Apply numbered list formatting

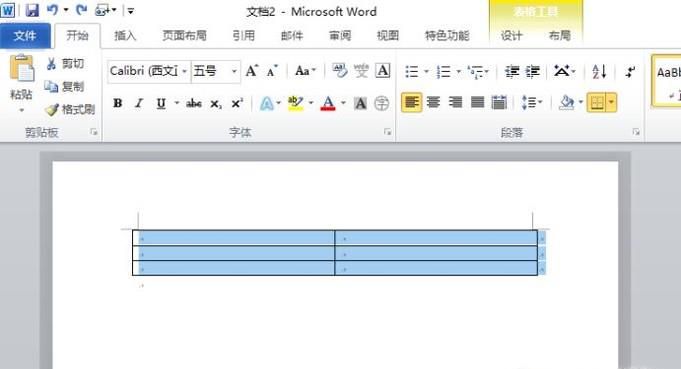click(x=443, y=71)
